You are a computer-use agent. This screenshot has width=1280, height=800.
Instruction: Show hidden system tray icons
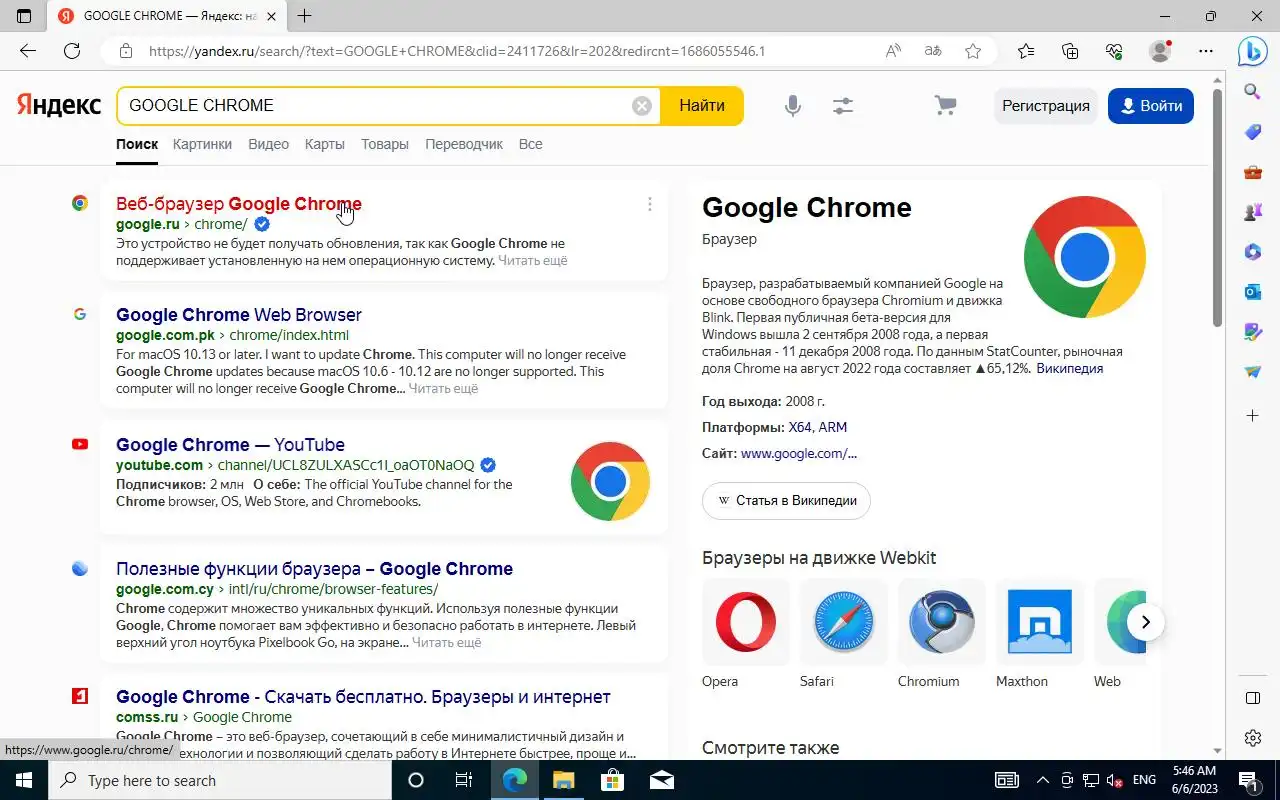tap(1042, 780)
